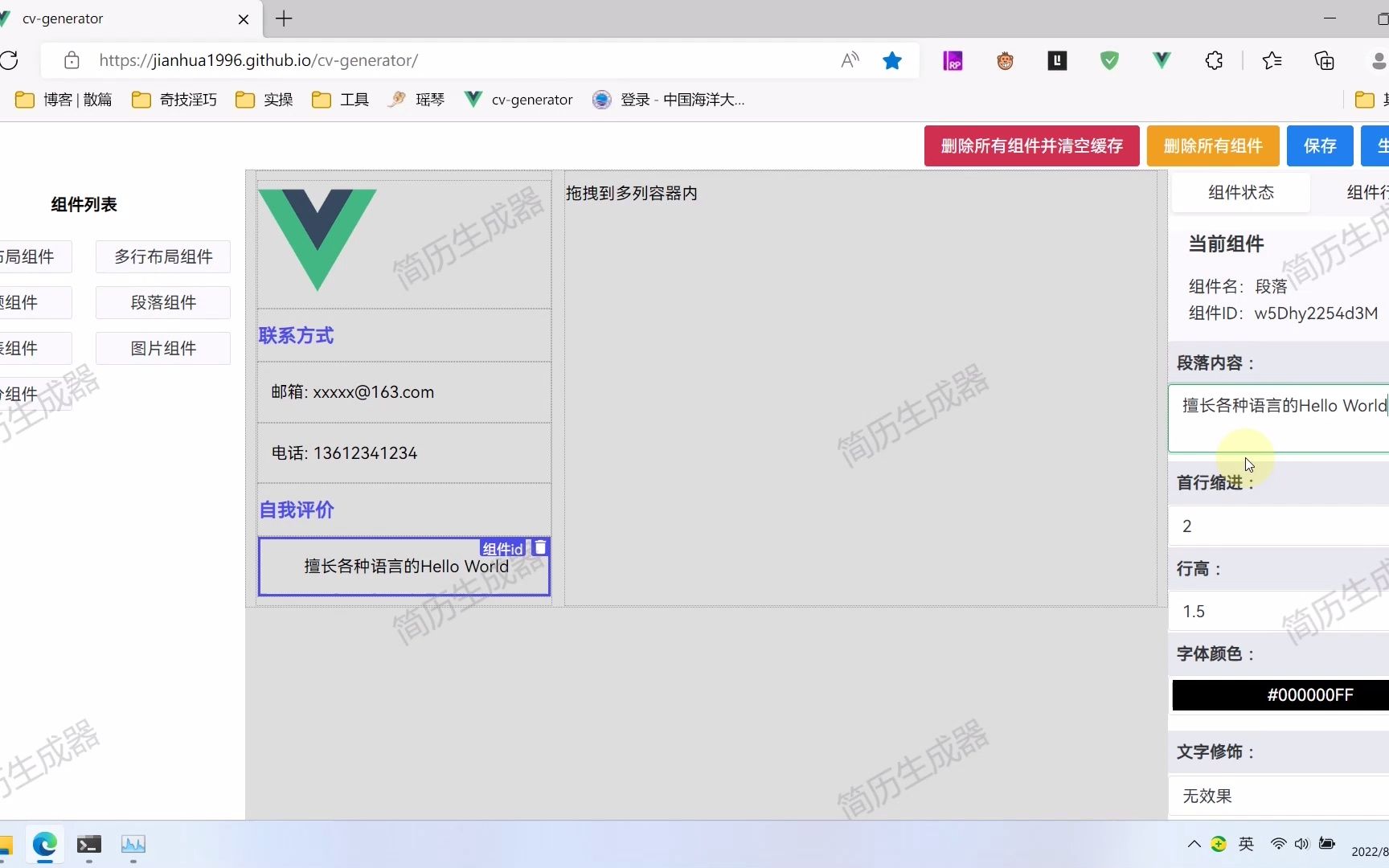Add a 多行布局组件 from component list
Screen dimensions: 1389x868
tap(163, 257)
